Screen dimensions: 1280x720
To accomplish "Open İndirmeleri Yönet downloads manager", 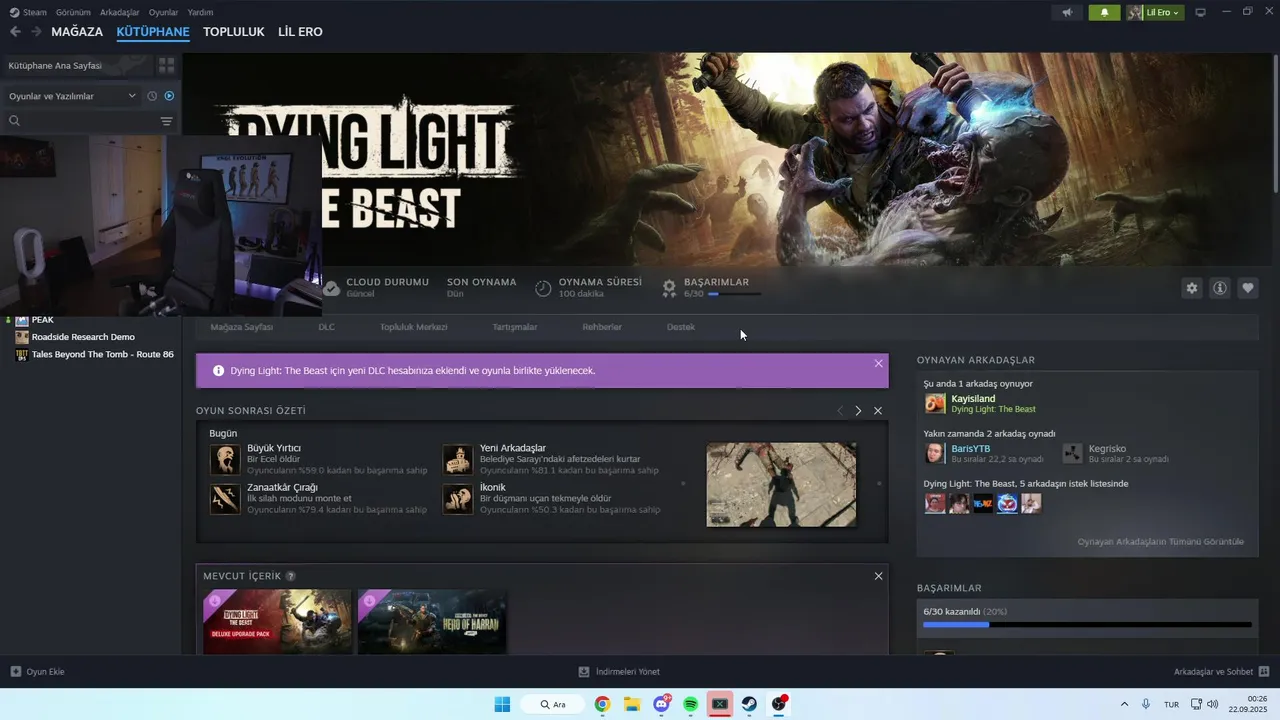I will point(619,672).
